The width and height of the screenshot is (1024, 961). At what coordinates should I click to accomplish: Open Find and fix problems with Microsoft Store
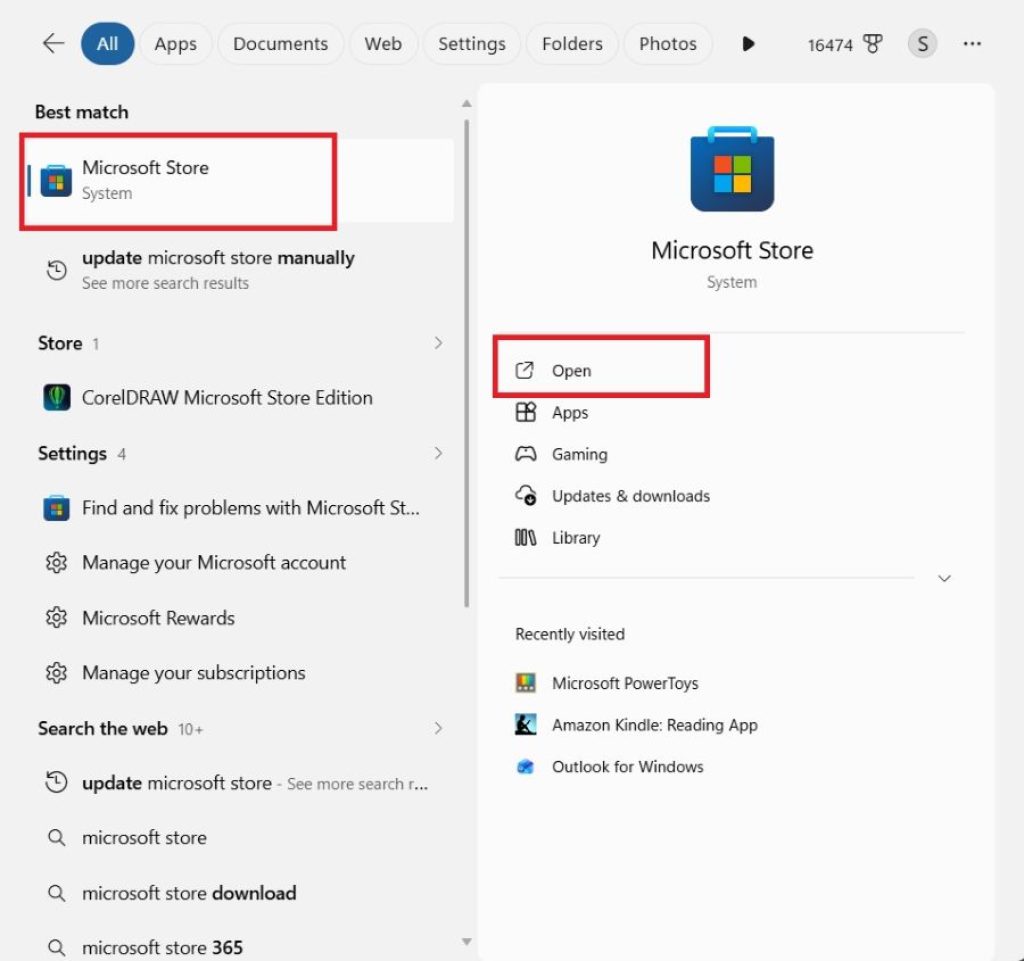pyautogui.click(x=238, y=508)
